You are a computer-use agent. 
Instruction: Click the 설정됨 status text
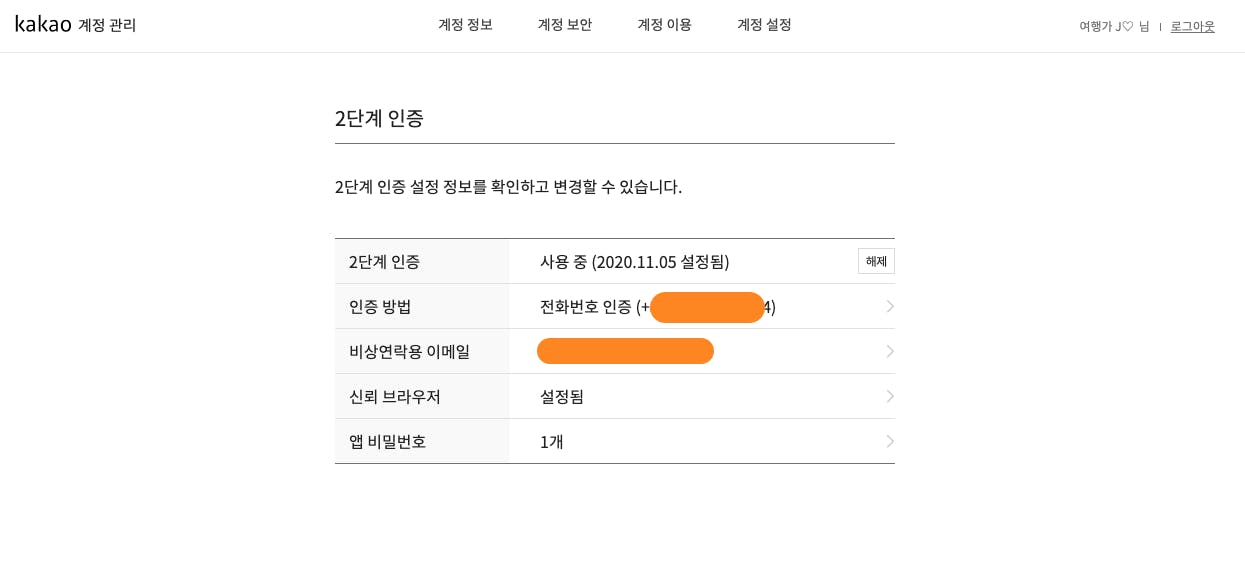[x=562, y=396]
